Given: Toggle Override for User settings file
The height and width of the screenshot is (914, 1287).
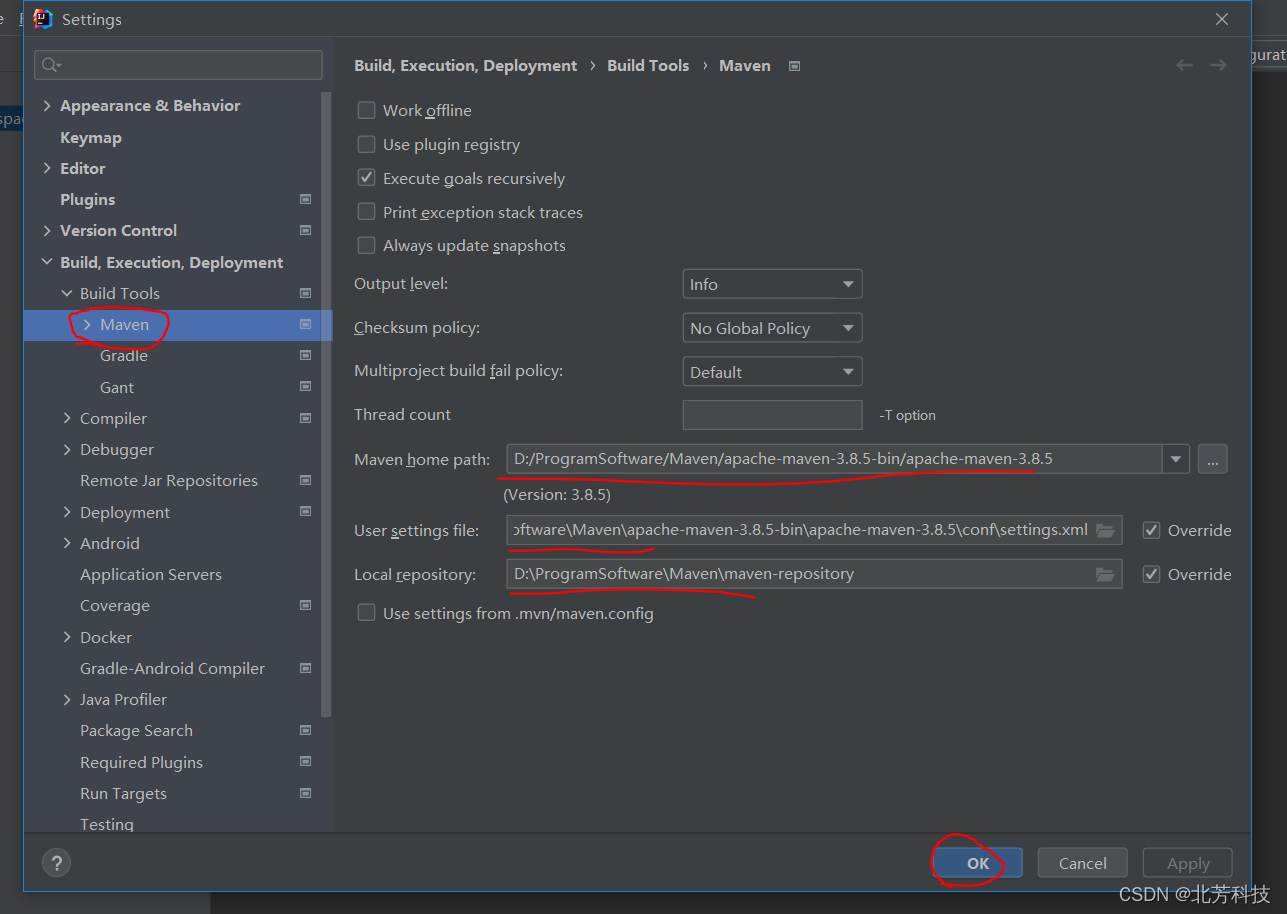Looking at the screenshot, I should pos(1152,530).
